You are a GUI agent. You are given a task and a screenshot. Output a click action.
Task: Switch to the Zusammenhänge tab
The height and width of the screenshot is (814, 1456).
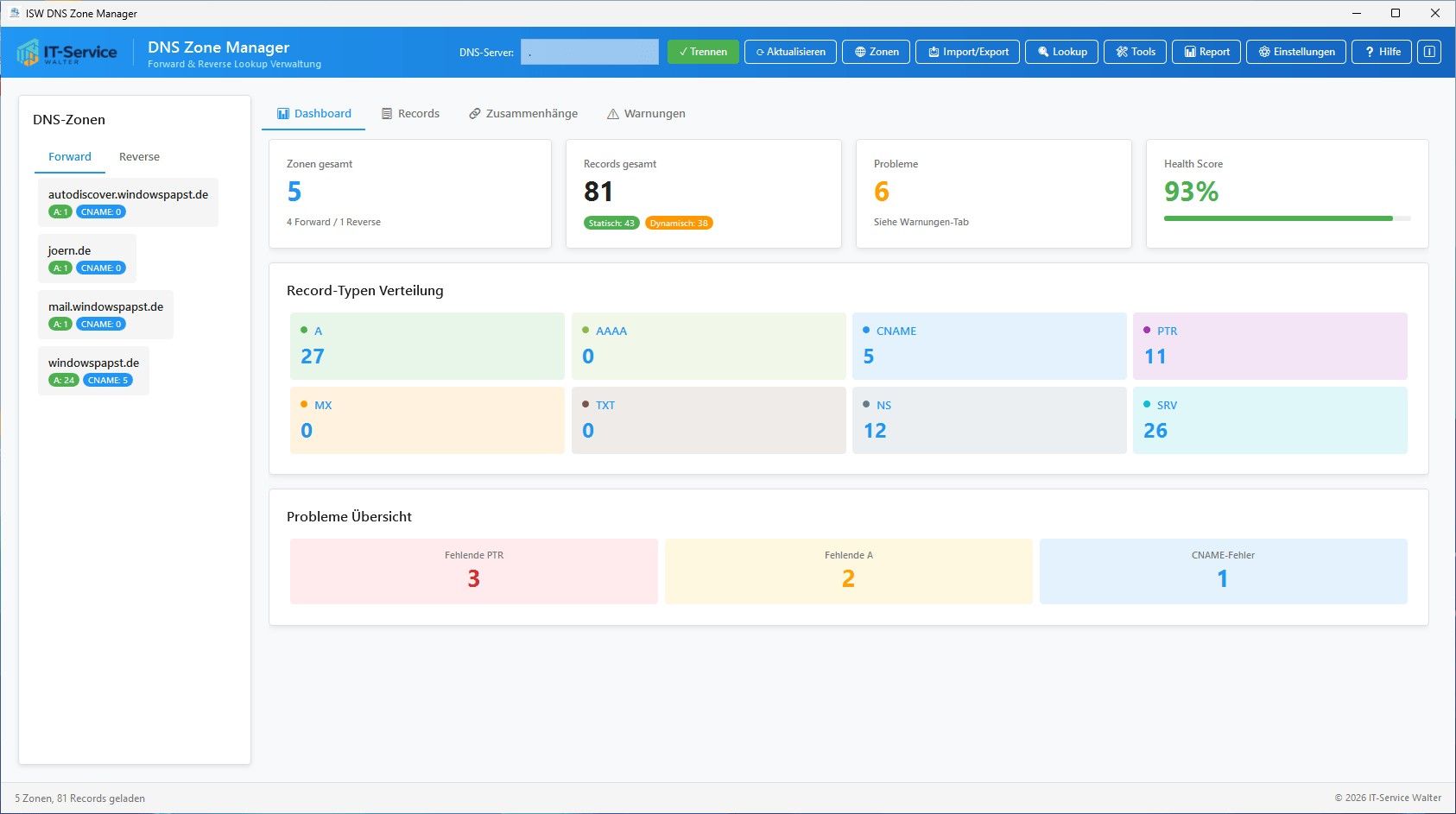[x=523, y=114]
